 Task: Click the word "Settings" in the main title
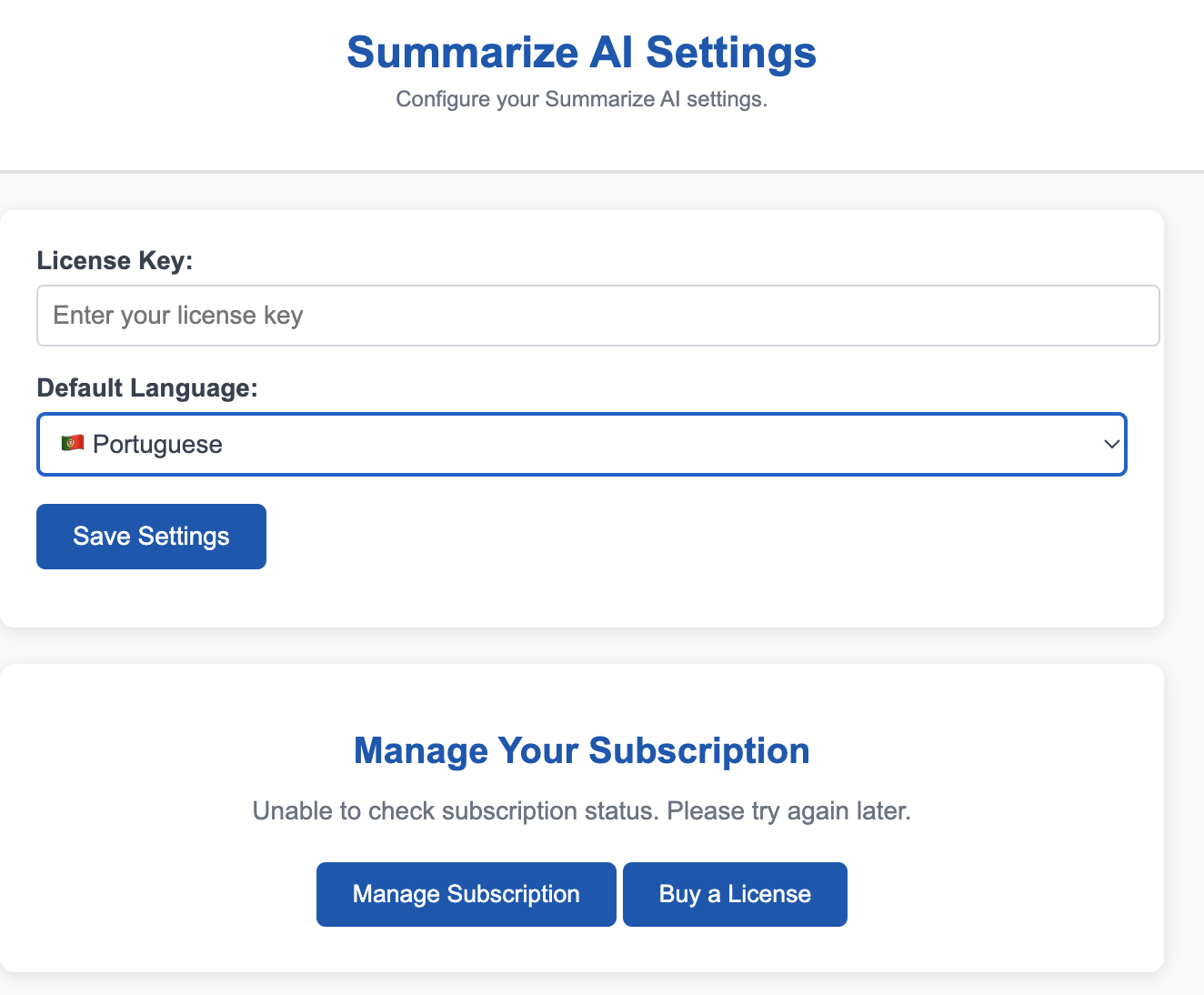(x=730, y=52)
